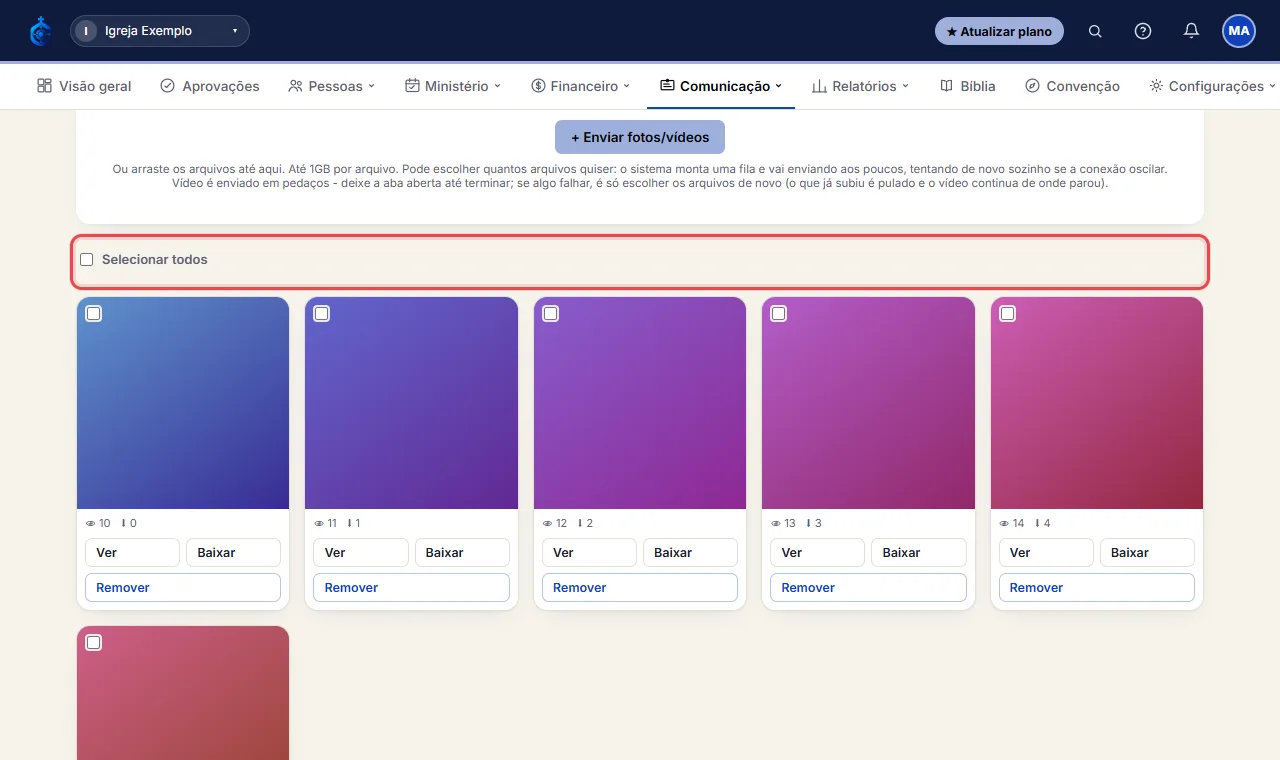
Task: Expand the Pessoas menu
Action: click(x=331, y=86)
